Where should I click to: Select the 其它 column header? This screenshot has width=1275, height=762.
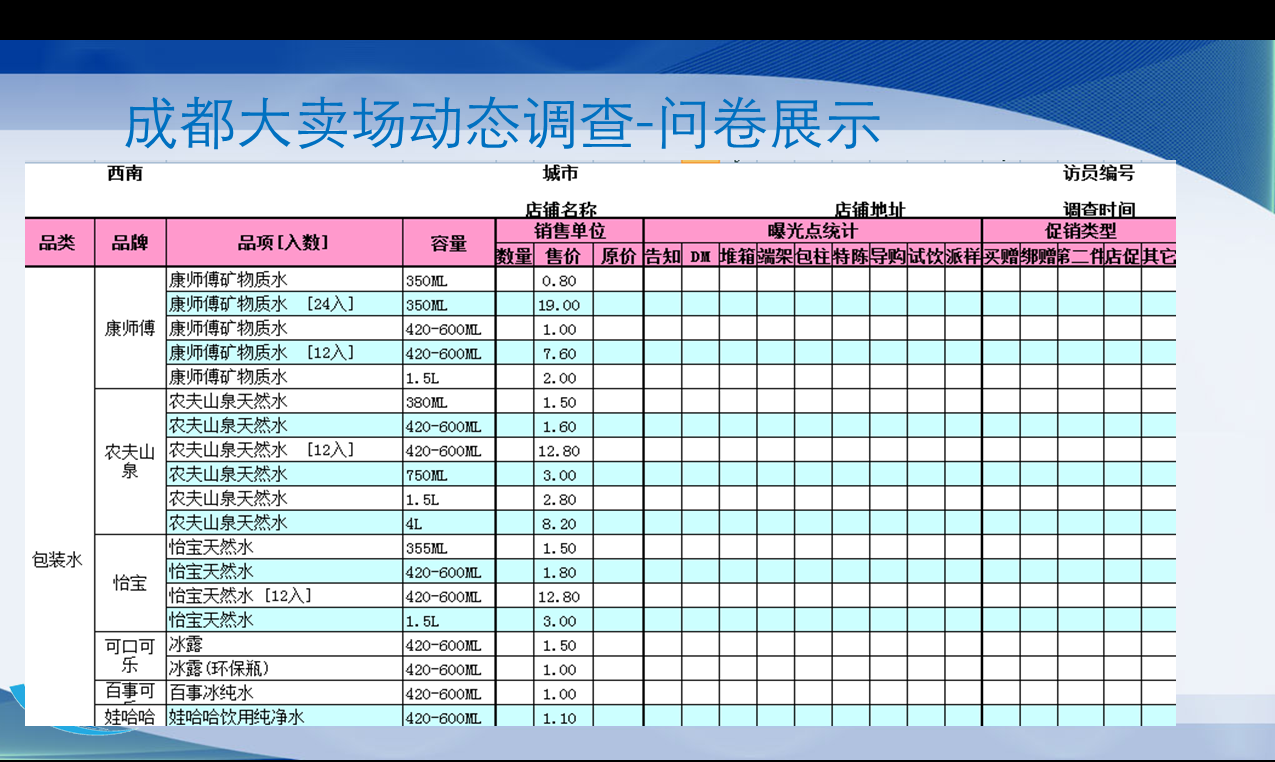coord(1159,255)
